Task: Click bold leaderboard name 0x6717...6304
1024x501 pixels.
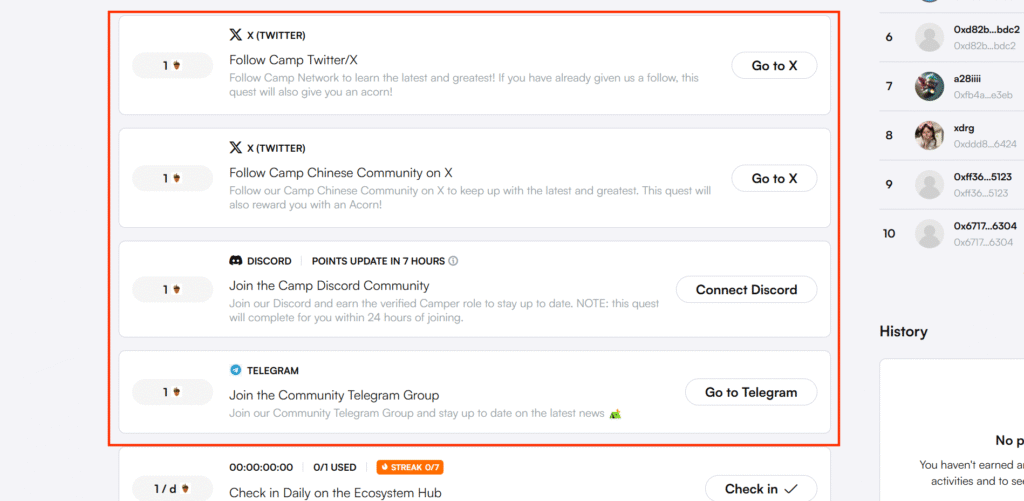Action: point(985,226)
